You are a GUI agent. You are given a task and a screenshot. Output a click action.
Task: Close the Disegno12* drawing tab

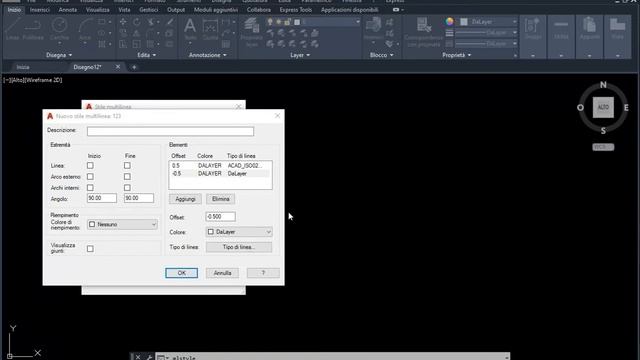(x=118, y=67)
